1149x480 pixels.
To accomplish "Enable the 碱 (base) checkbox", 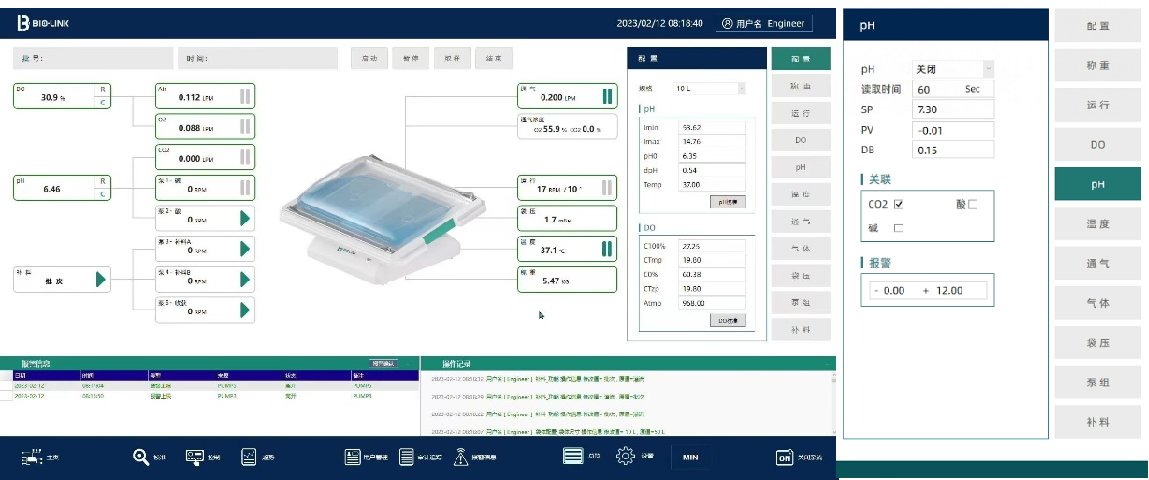I will click(898, 228).
